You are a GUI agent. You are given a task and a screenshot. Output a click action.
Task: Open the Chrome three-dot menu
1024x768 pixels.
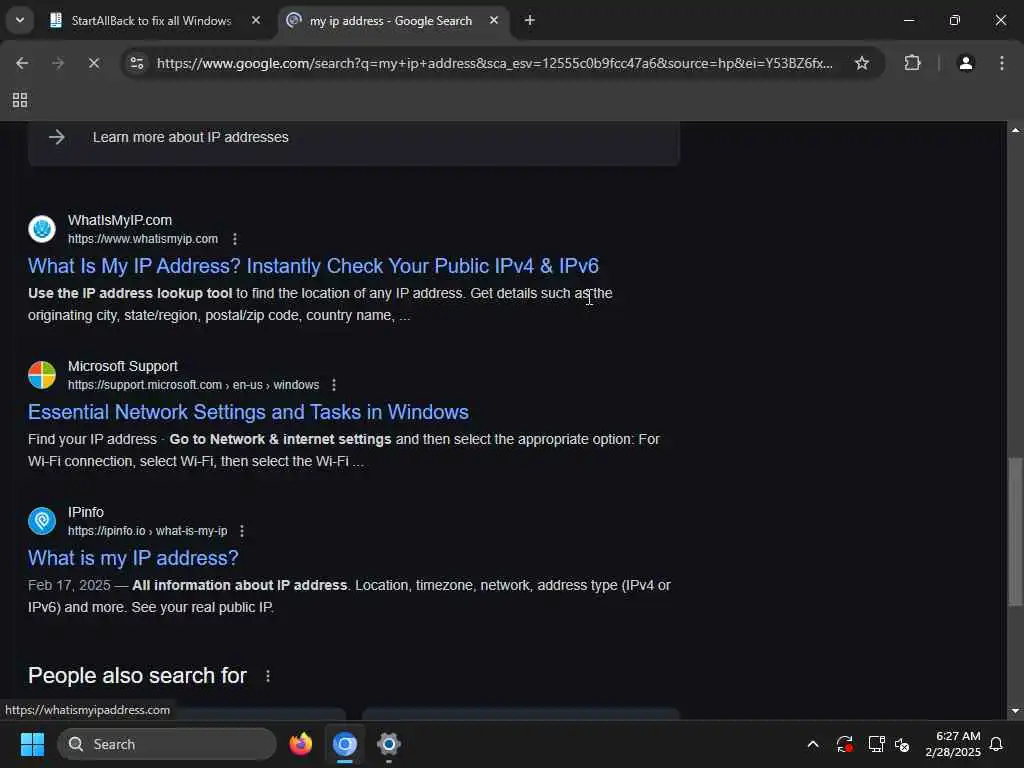click(1002, 63)
